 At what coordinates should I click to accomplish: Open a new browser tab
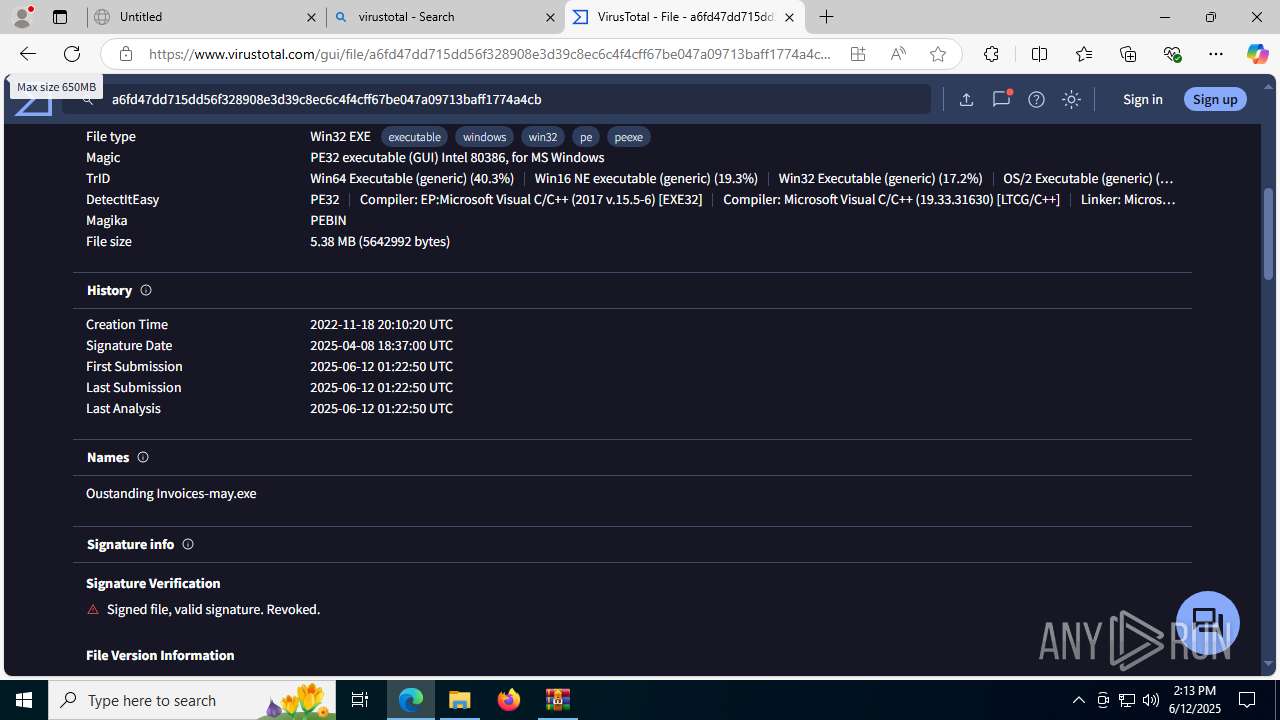[827, 17]
